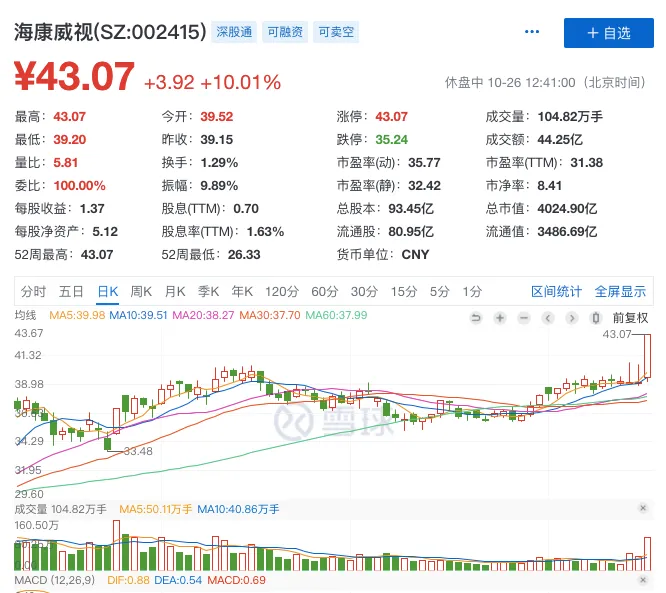Open the 120分 interval tab
Image resolution: width=666 pixels, height=593 pixels.
tap(282, 292)
